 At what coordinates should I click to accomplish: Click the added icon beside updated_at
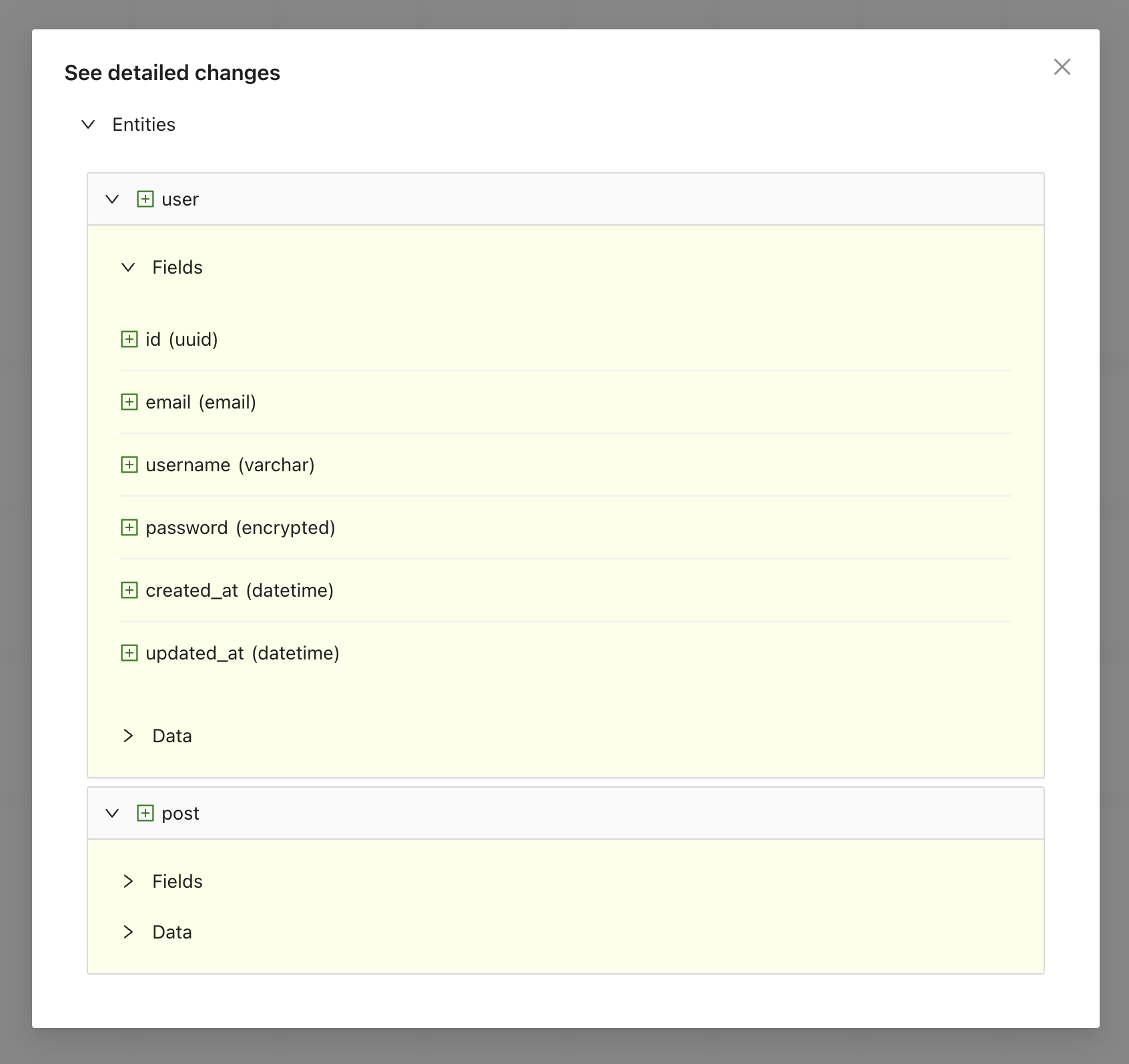[129, 653]
